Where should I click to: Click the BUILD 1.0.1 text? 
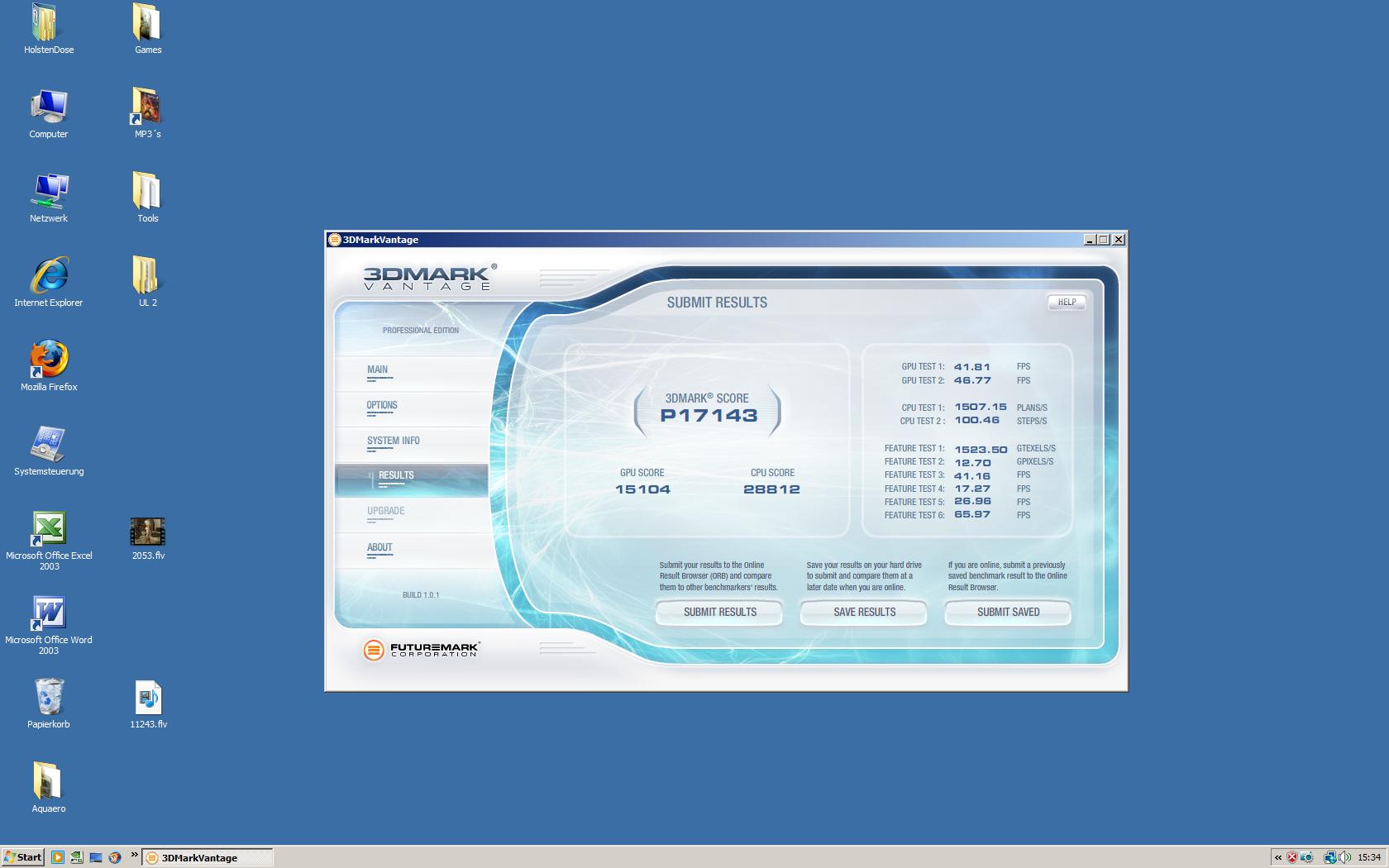click(x=421, y=595)
